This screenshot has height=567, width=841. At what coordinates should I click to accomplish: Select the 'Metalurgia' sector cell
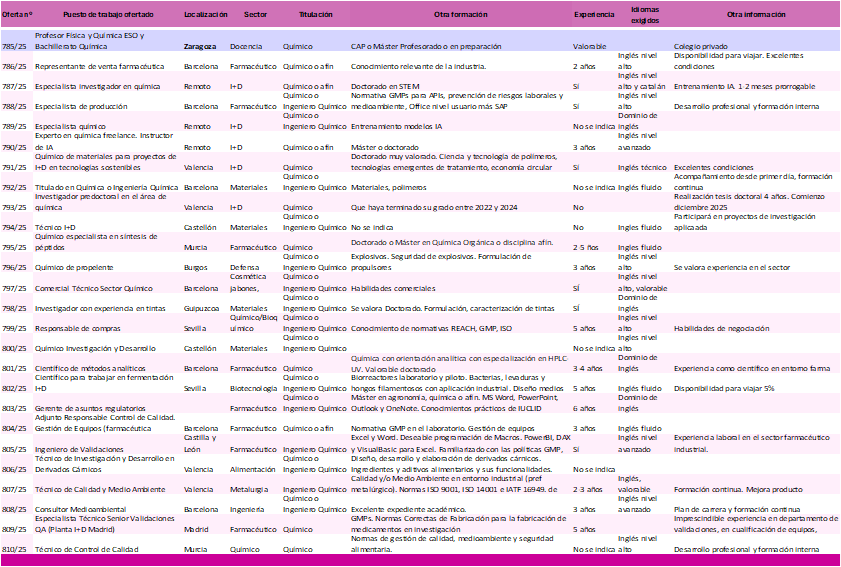click(x=249, y=489)
